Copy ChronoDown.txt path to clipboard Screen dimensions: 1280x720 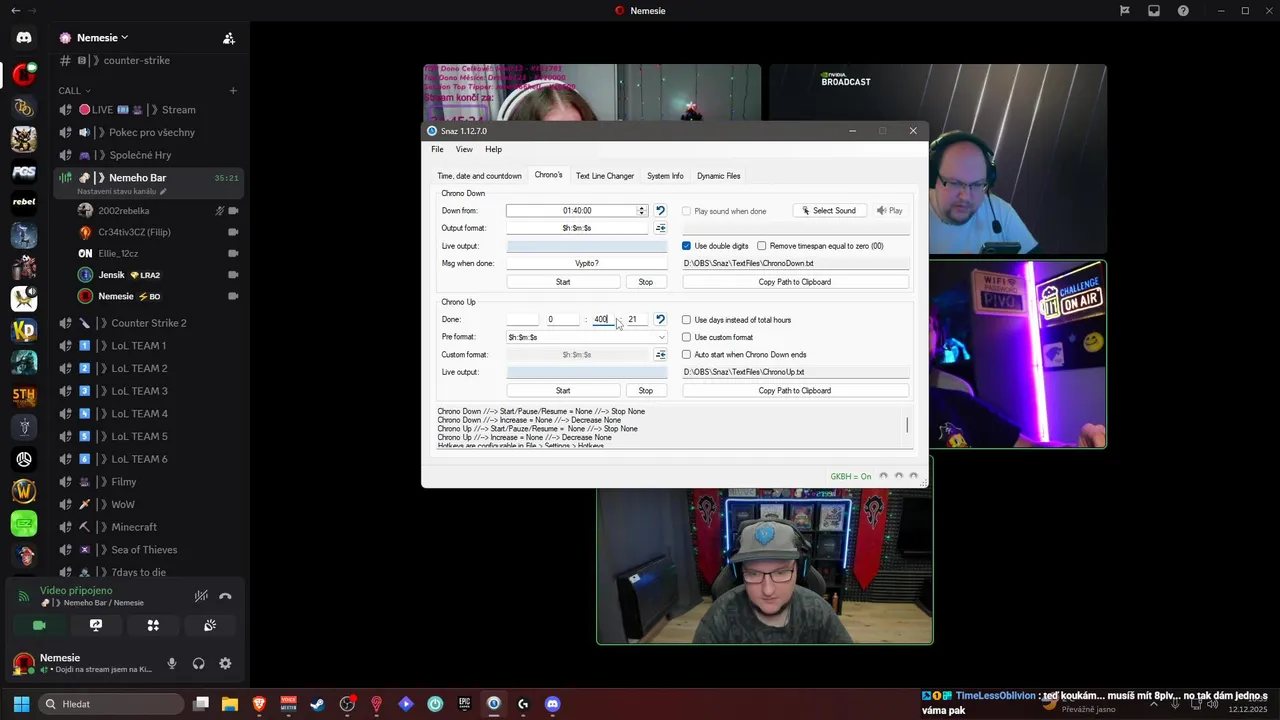coord(795,282)
